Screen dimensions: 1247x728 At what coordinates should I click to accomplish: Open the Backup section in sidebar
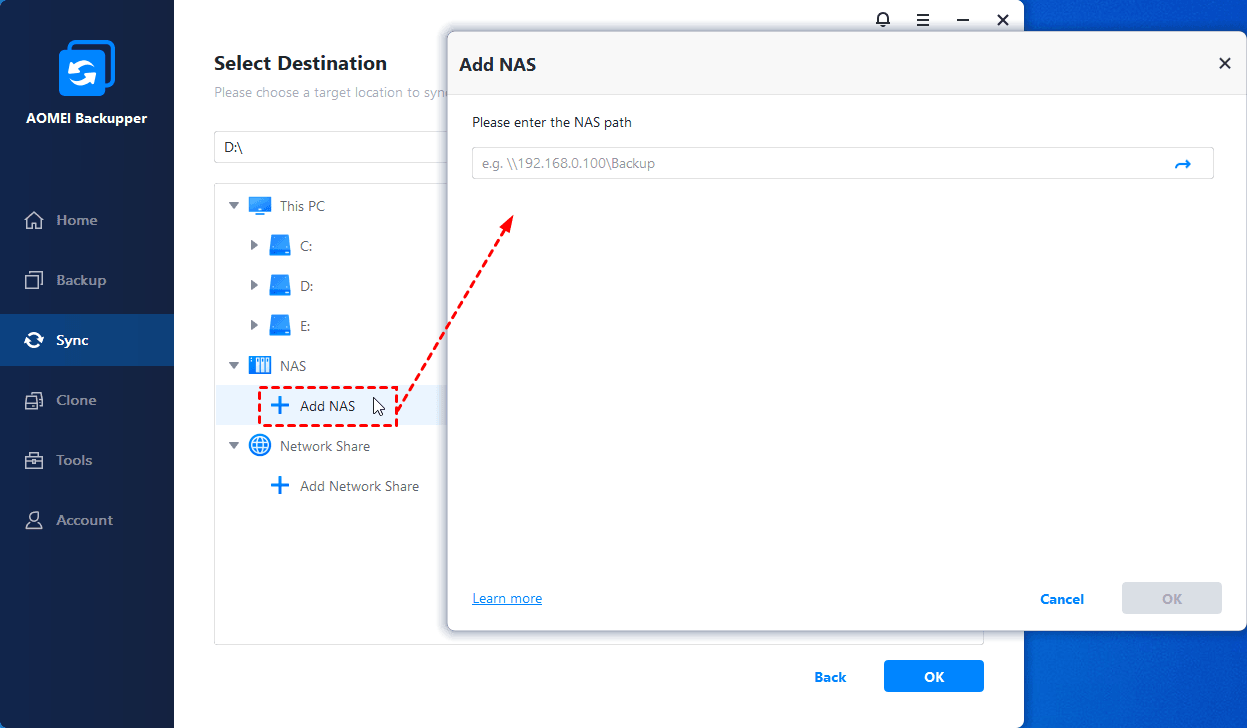point(80,280)
